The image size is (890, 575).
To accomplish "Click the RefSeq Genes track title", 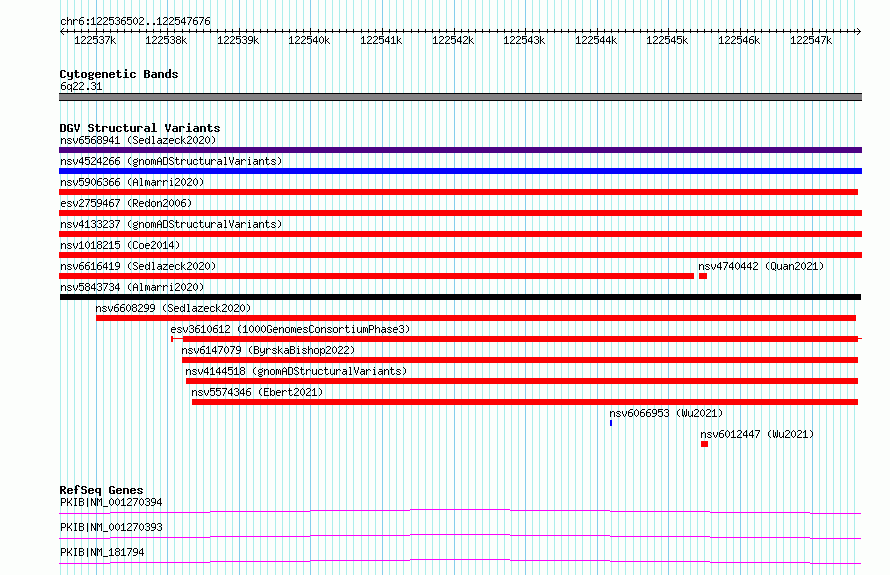I will (x=101, y=490).
